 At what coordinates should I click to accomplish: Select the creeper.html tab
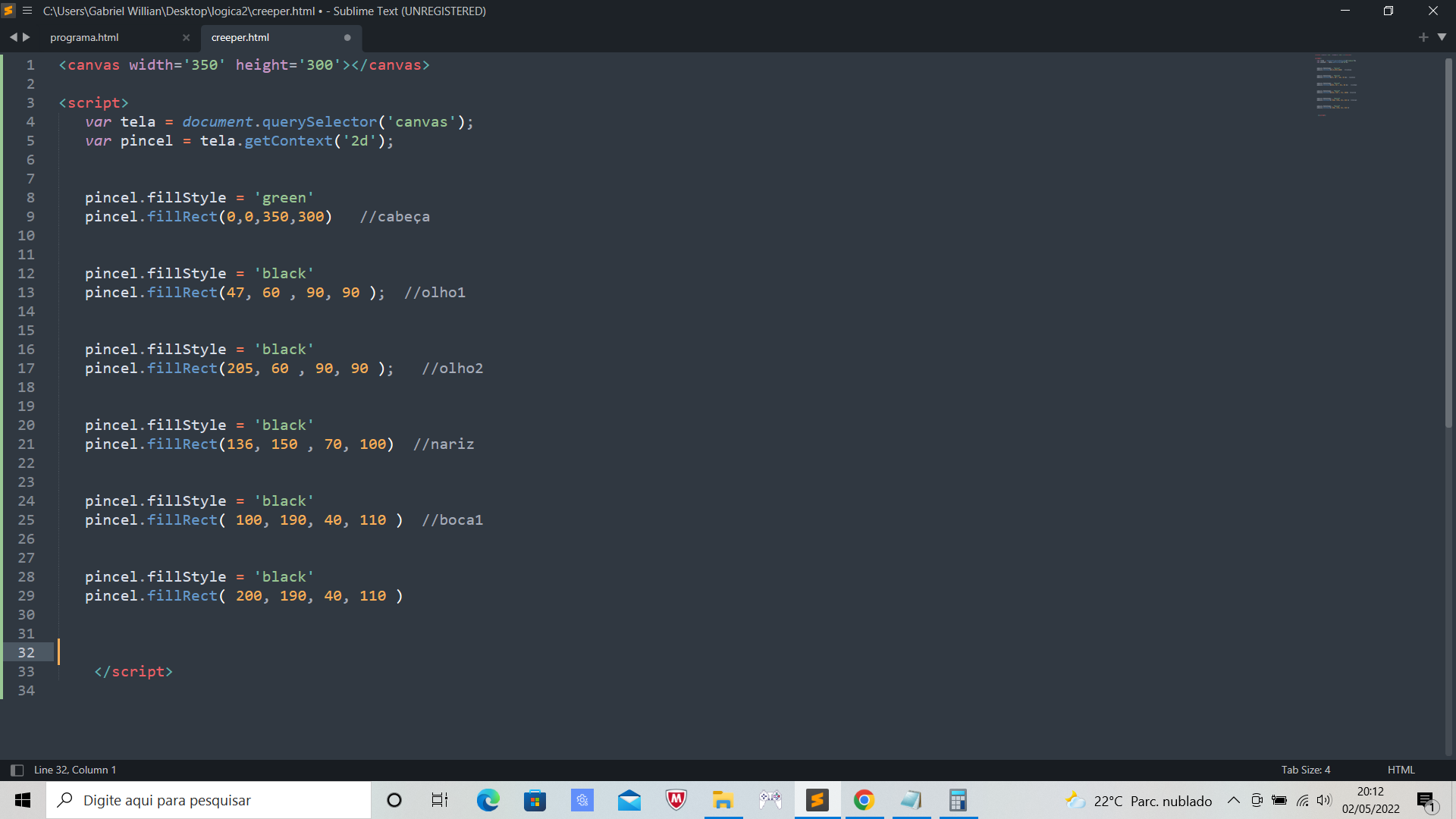pyautogui.click(x=240, y=37)
